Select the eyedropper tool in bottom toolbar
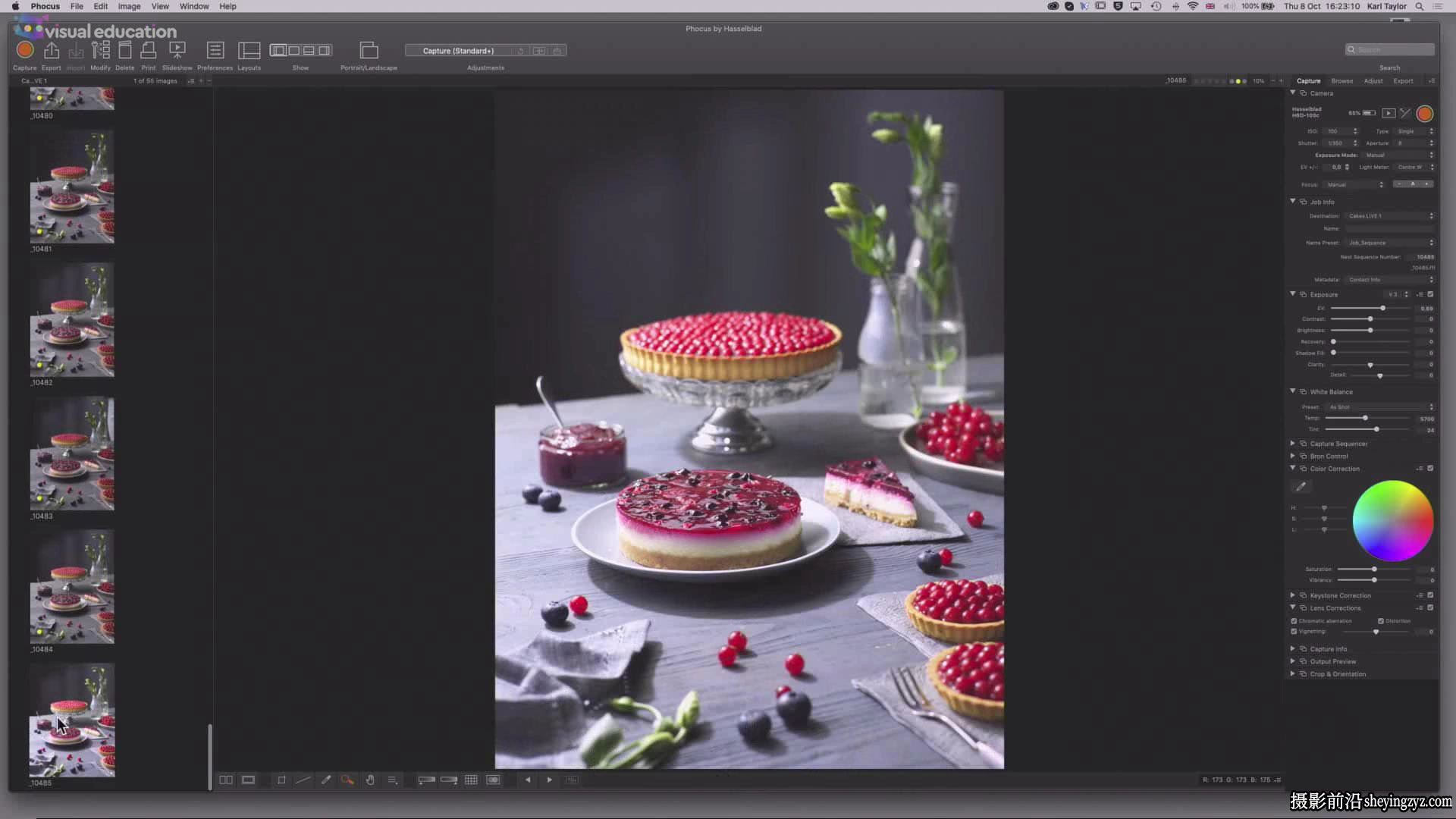This screenshot has height=819, width=1456. coord(326,780)
